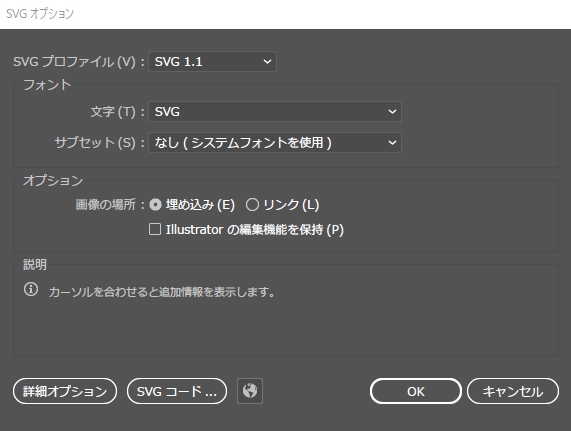The image size is (571, 431).
Task: Click chevron on なし (システムフォントを使用) box
Action: pyautogui.click(x=392, y=143)
